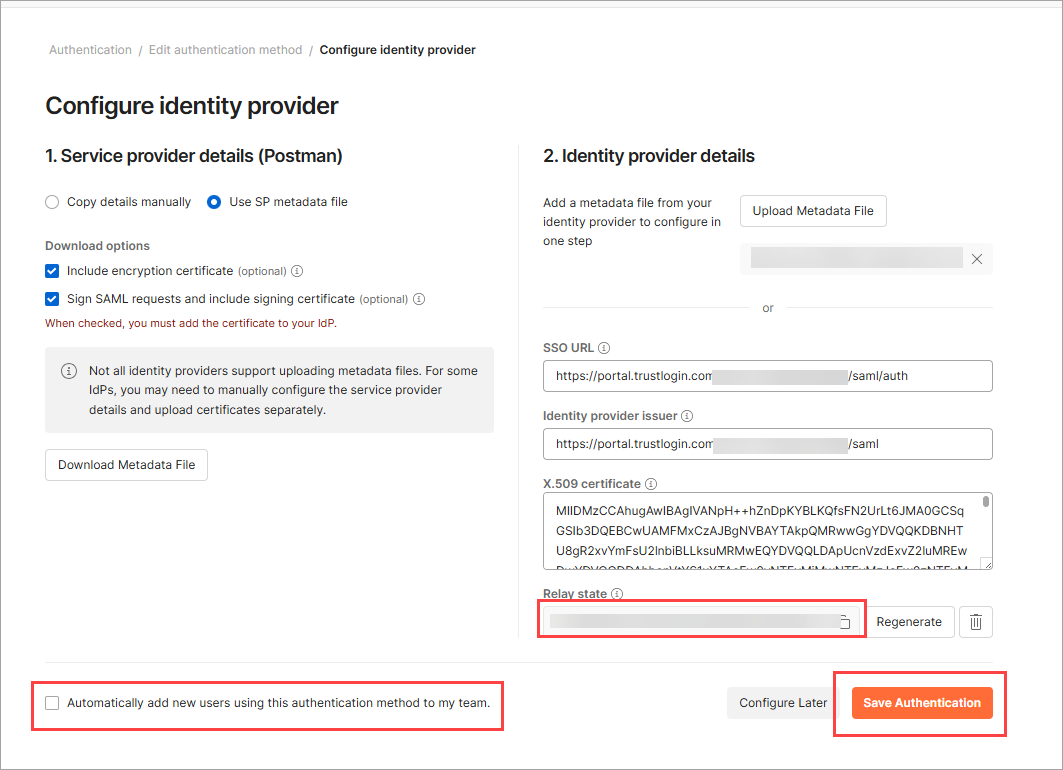Select Copy details manually option
Viewport: 1063px width, 770px height.
pyautogui.click(x=52, y=202)
